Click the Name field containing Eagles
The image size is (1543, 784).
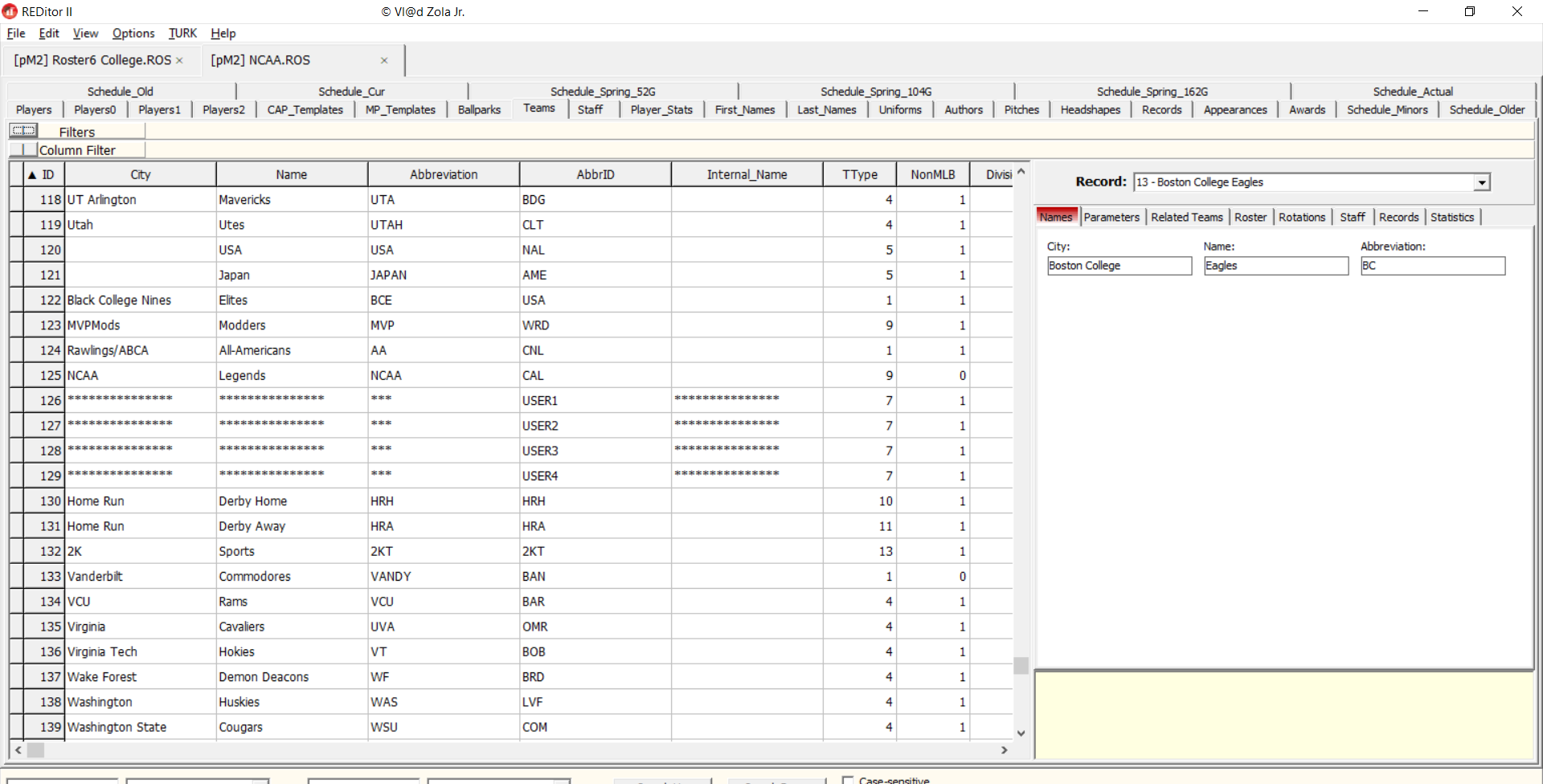(1276, 266)
